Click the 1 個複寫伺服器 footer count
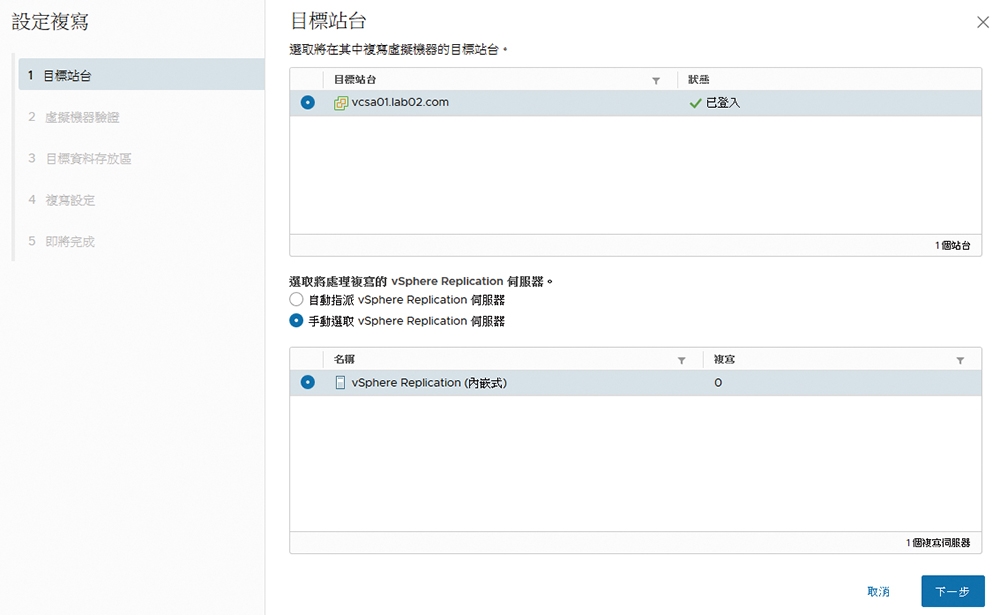The height and width of the screenshot is (615, 1000). 938,543
